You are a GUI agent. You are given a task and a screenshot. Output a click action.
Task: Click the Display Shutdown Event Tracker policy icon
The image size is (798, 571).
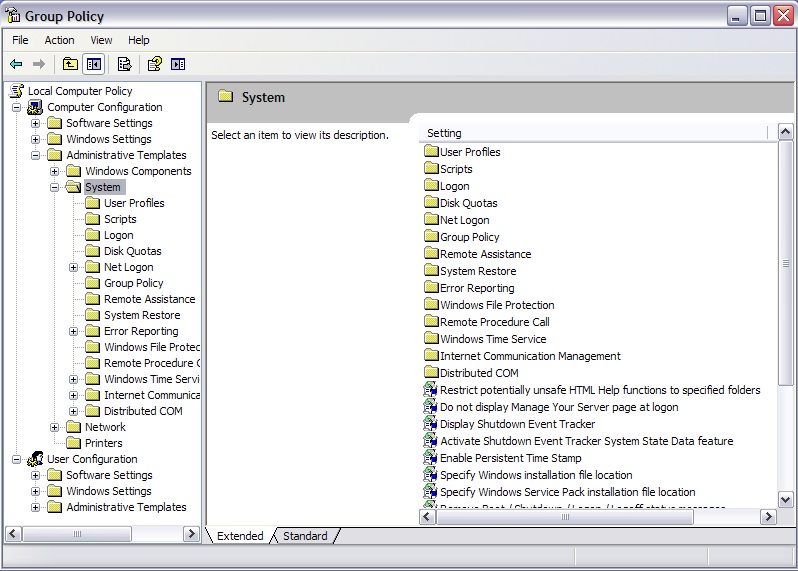(x=430, y=424)
